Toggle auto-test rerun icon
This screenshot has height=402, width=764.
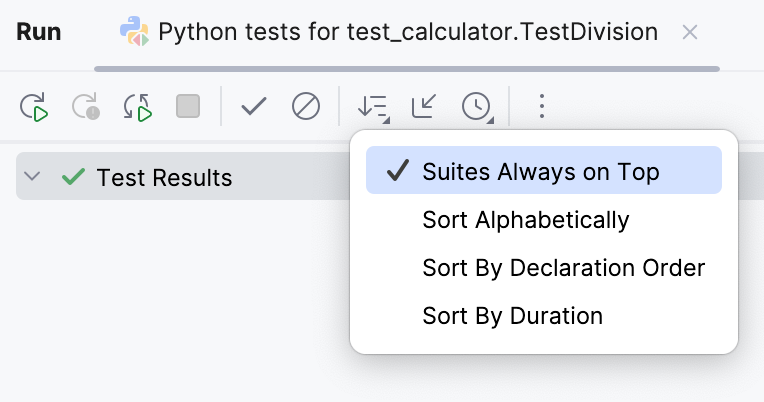tap(137, 106)
